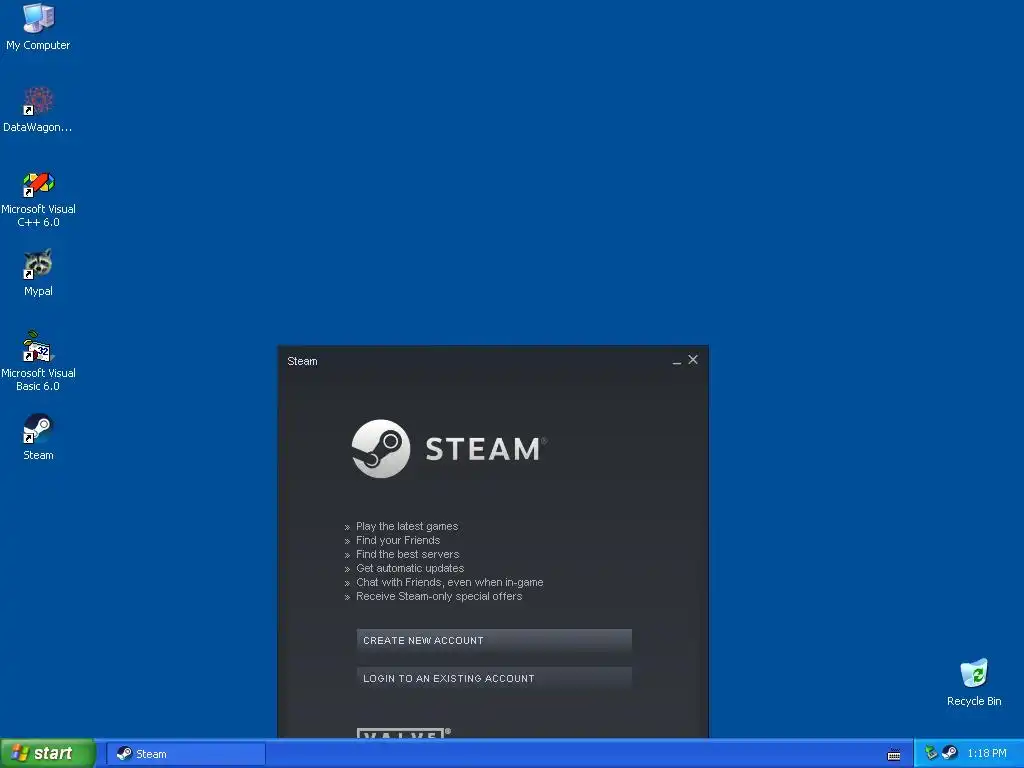Click Create New Account button
Viewport: 1024px width, 768px height.
pos(494,641)
